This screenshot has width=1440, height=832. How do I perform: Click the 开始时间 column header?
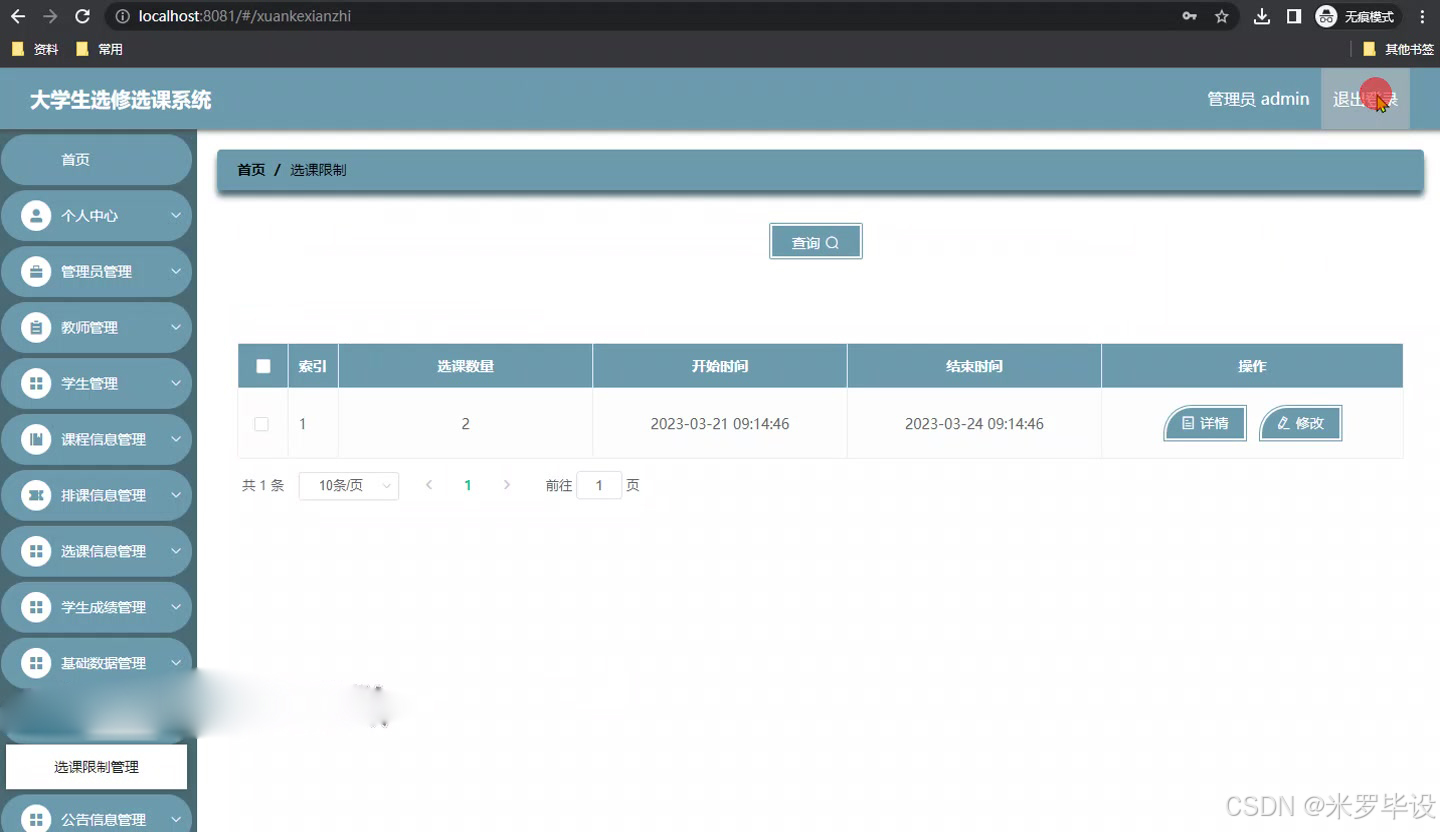click(720, 366)
